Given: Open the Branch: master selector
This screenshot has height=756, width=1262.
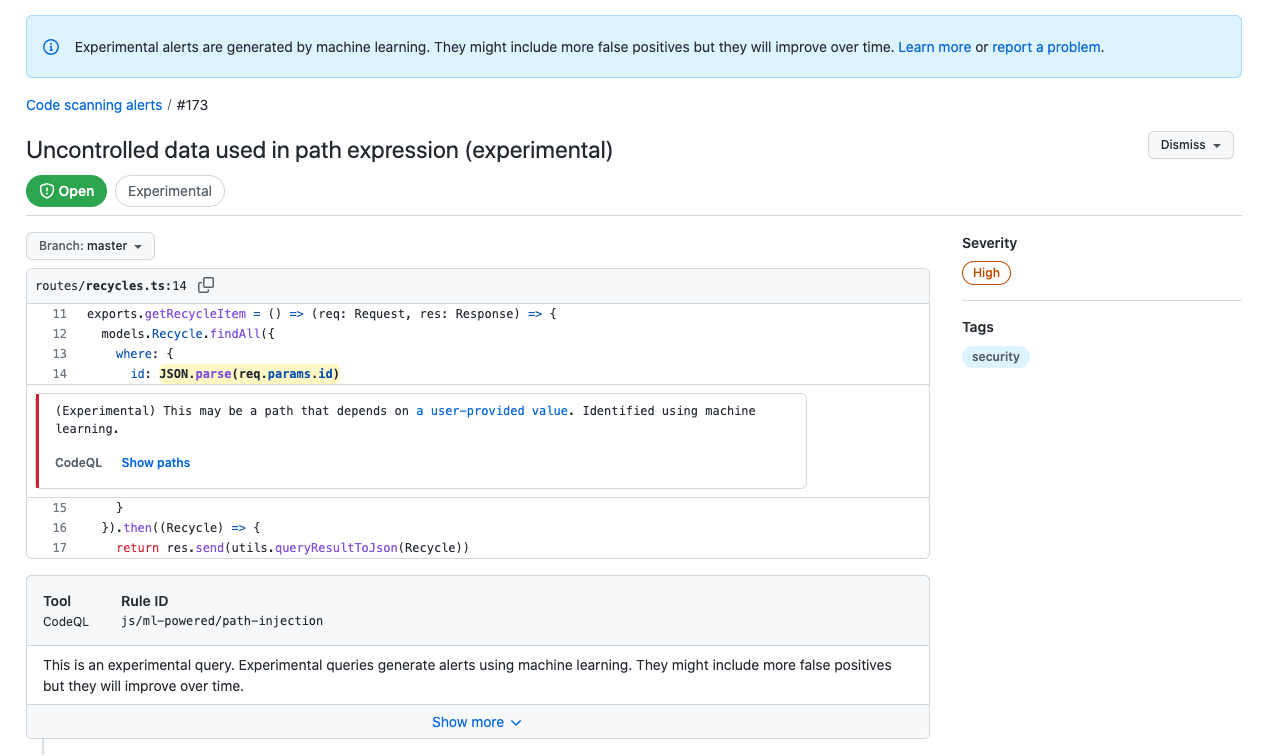Looking at the screenshot, I should (90, 245).
